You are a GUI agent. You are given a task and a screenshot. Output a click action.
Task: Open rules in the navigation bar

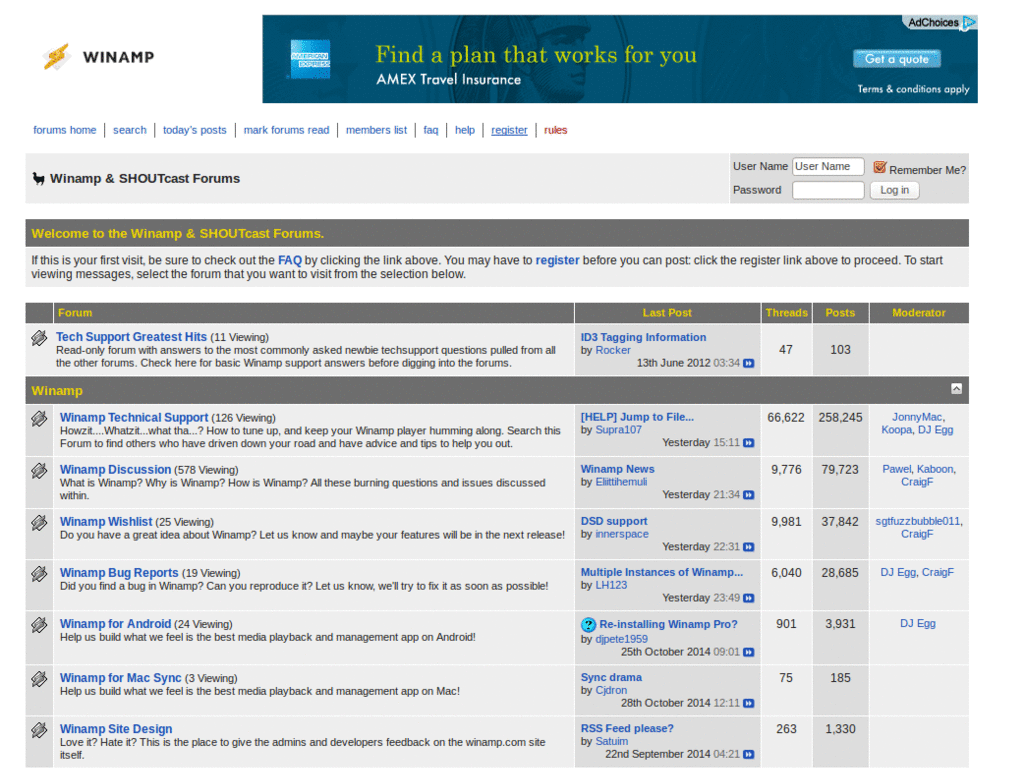(555, 130)
